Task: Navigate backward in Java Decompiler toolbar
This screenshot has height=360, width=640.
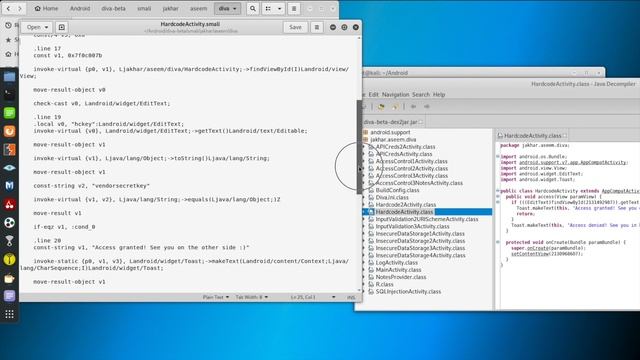Action: coord(413,107)
